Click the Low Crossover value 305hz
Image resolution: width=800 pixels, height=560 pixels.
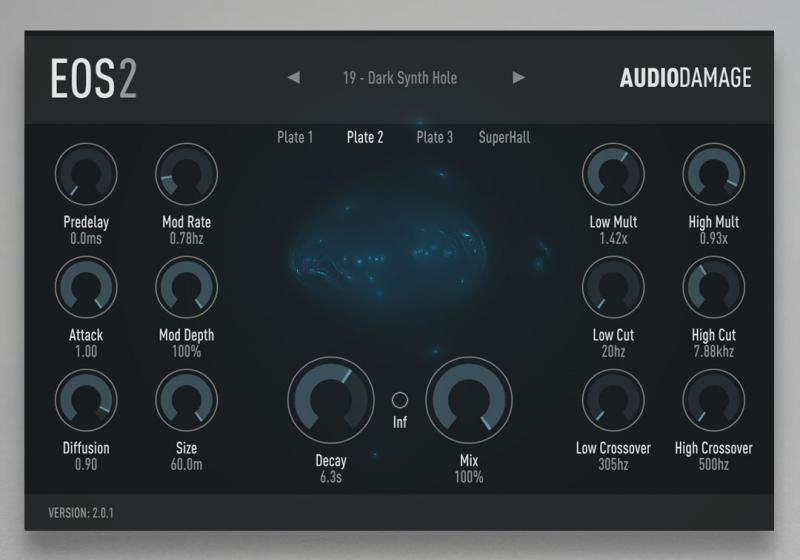613,465
